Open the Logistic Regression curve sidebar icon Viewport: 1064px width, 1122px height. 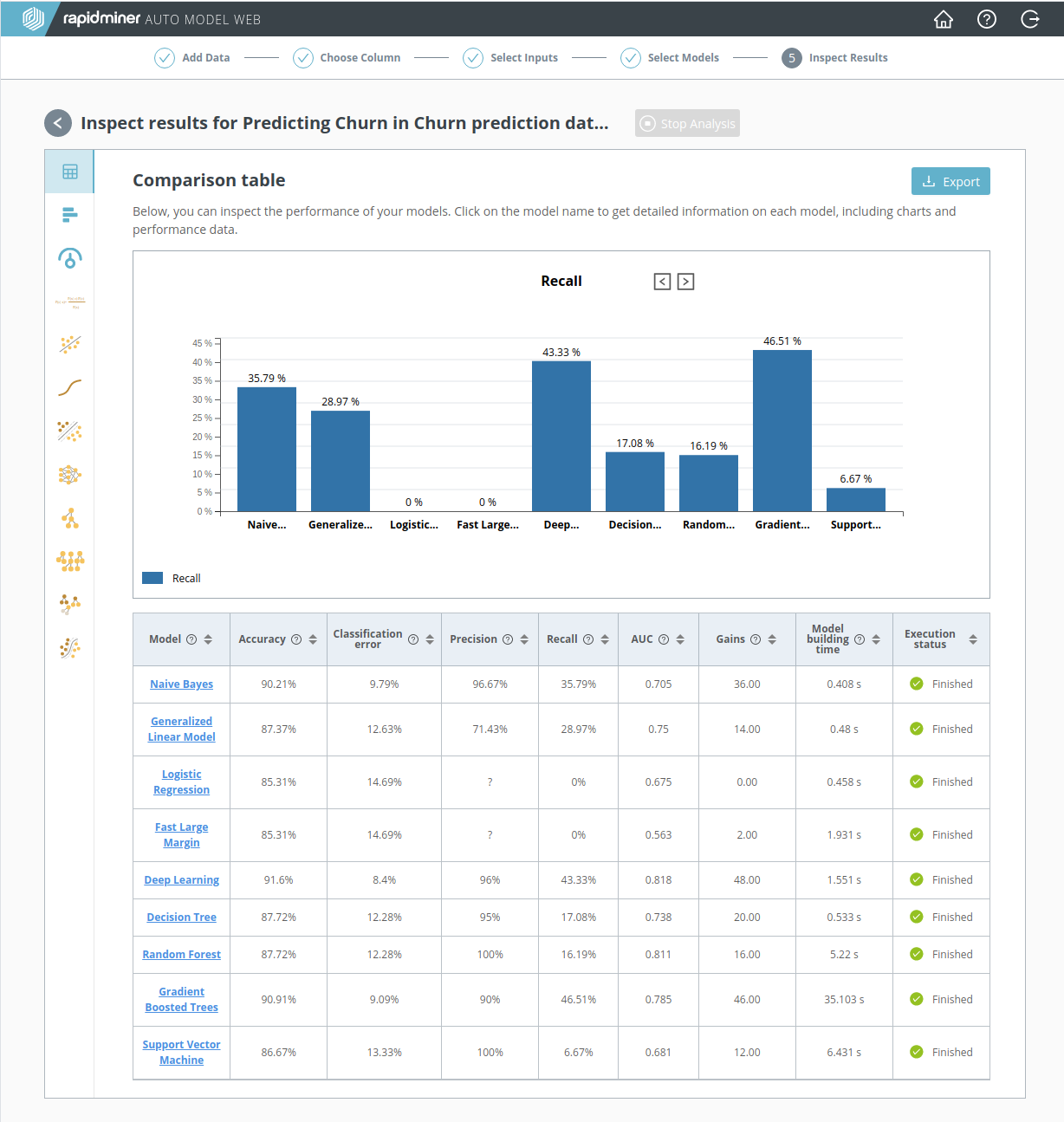click(x=70, y=387)
